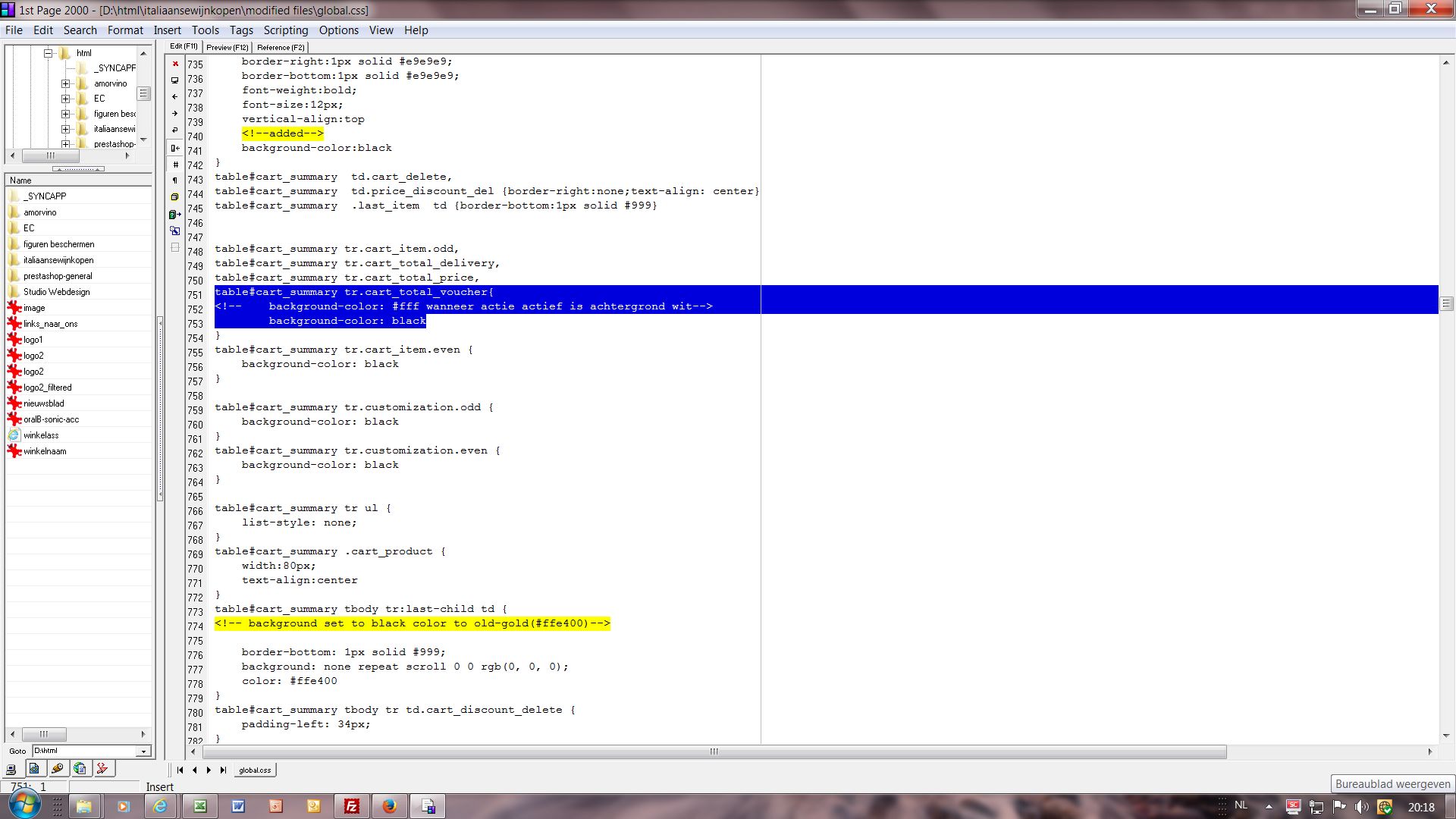Click the globe document tab icon
The image size is (1456, 819).
pyautogui.click(x=80, y=769)
